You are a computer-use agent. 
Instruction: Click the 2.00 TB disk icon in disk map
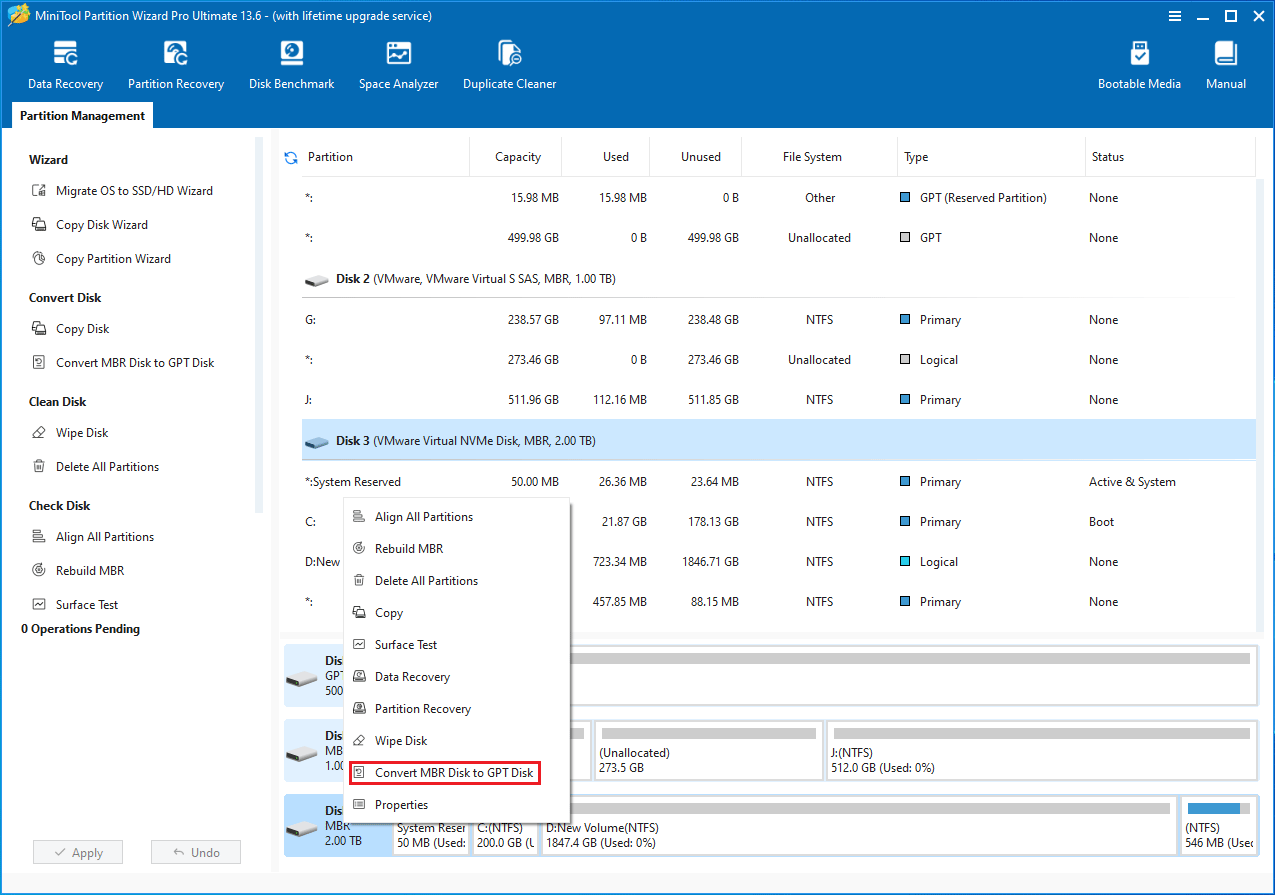pyautogui.click(x=301, y=828)
